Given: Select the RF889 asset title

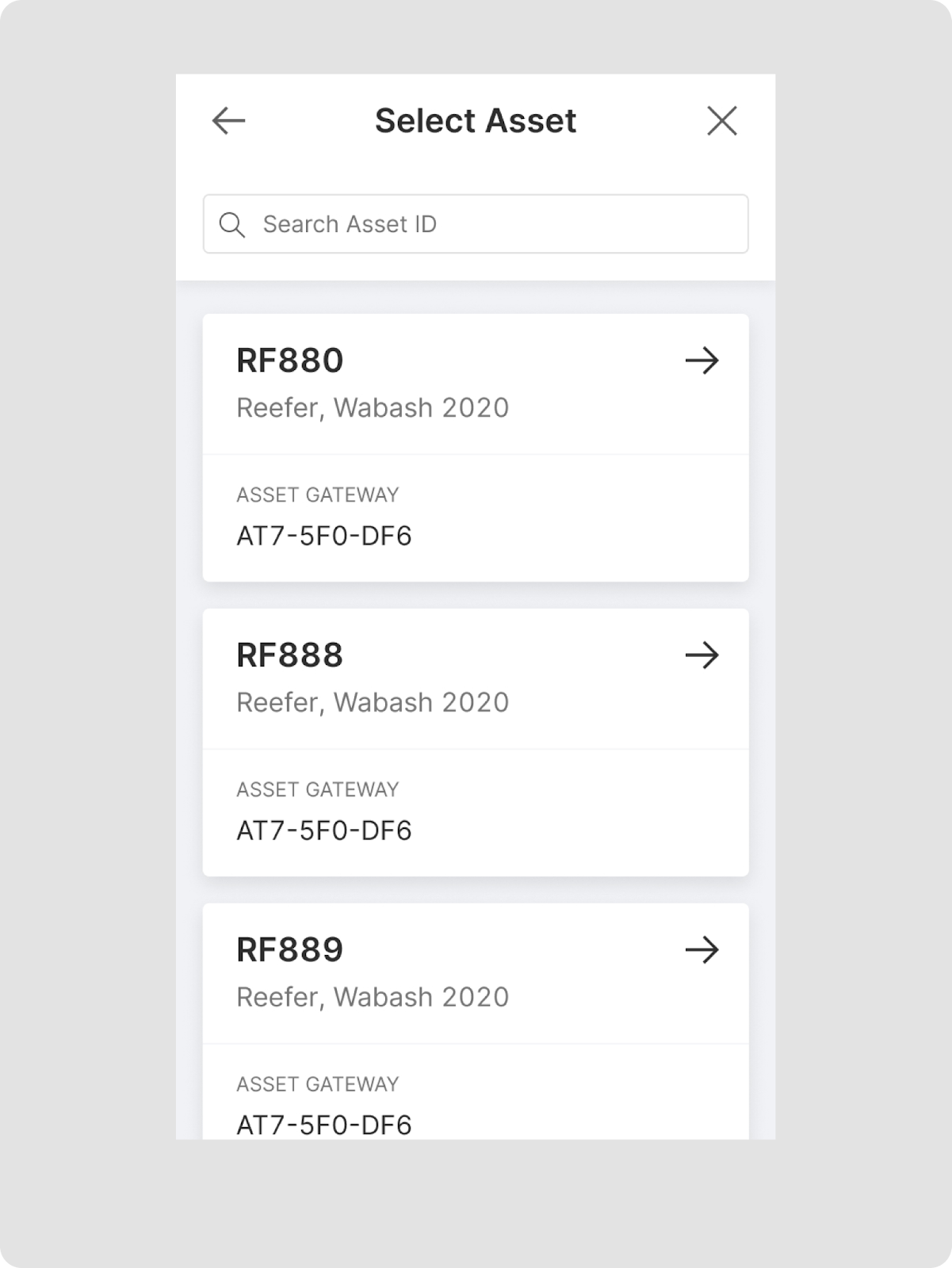Looking at the screenshot, I should coord(290,949).
